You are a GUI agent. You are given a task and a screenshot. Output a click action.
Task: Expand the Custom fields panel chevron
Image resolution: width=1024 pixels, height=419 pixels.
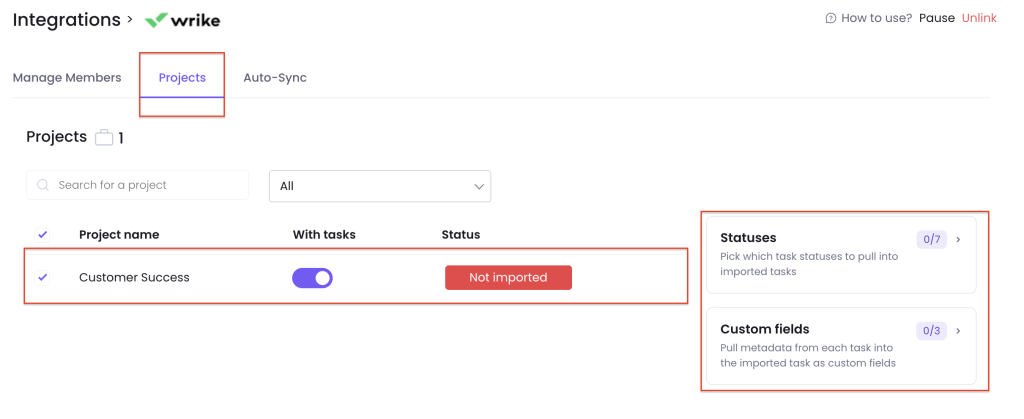click(x=958, y=331)
